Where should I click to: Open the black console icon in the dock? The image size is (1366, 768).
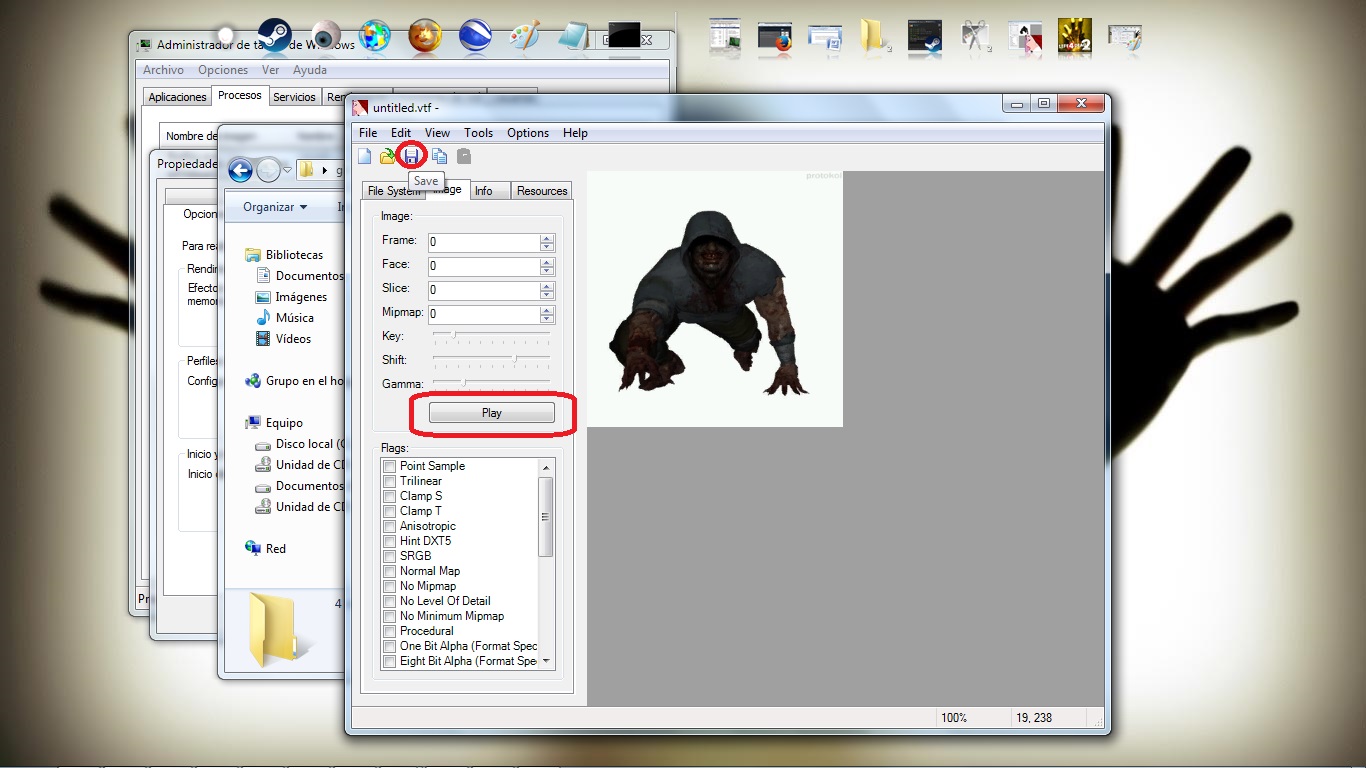624,34
